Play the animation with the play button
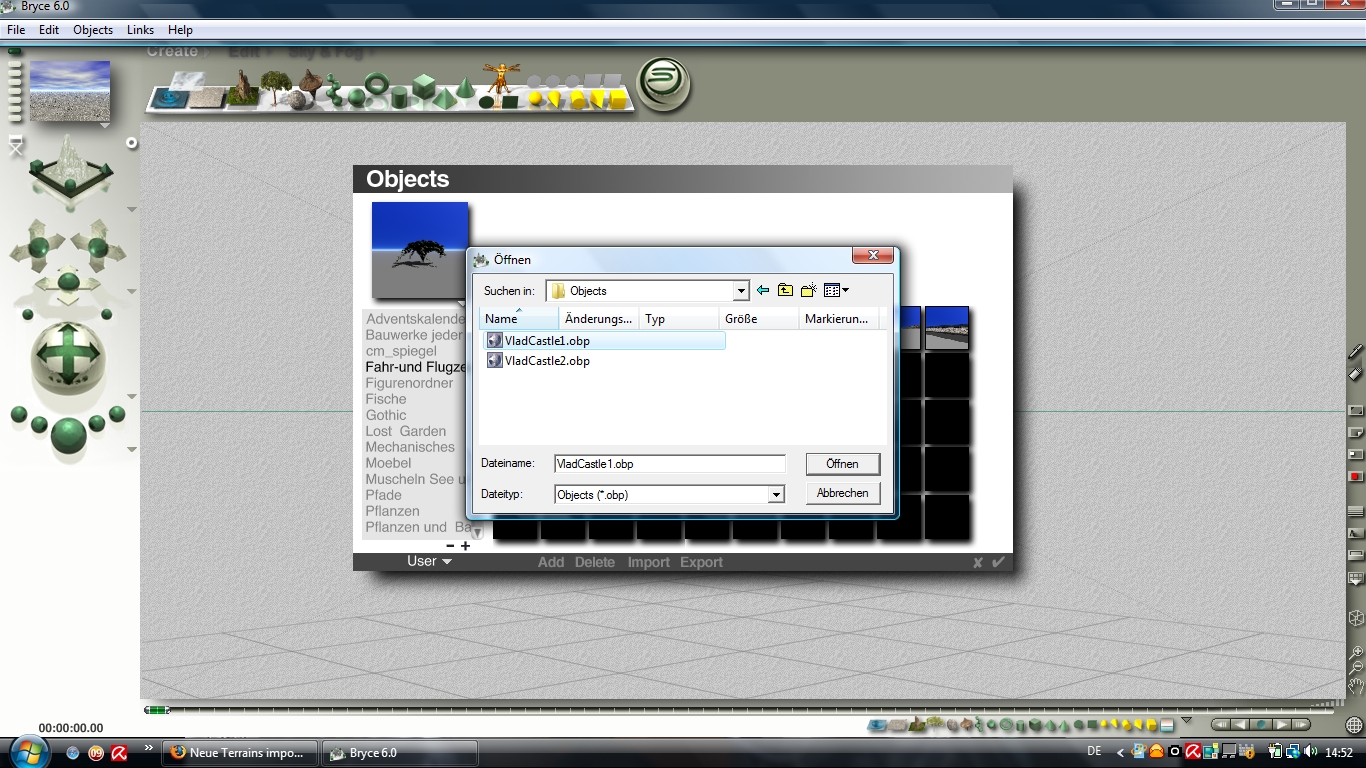The image size is (1366, 768). tap(1281, 724)
